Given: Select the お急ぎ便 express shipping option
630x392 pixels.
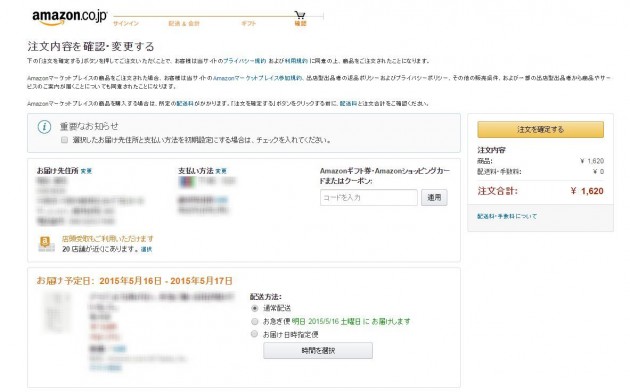Looking at the screenshot, I should (254, 321).
